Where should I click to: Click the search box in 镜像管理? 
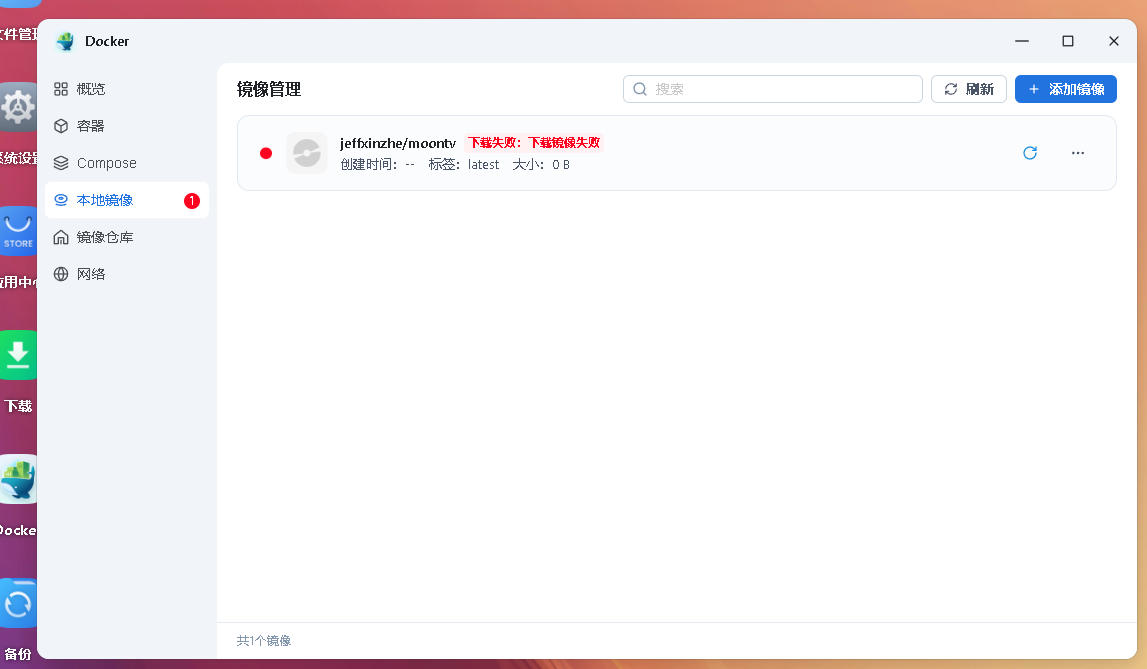pos(772,89)
